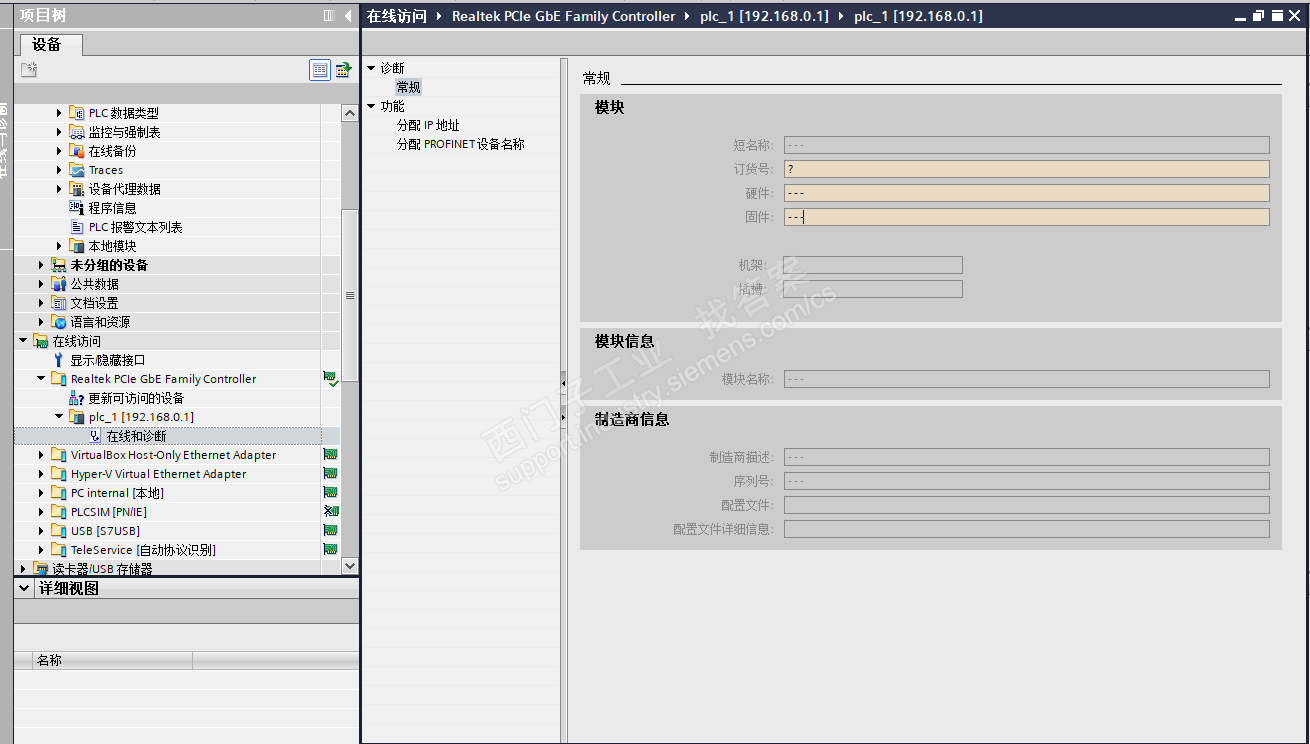Click the 程序信息 icon
Screen dimensions: 1310x744
pyautogui.click(x=77, y=208)
